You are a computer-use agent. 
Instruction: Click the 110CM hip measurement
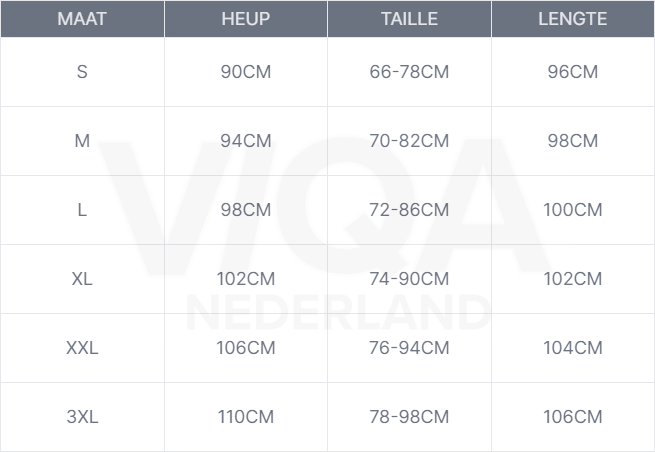coord(245,417)
